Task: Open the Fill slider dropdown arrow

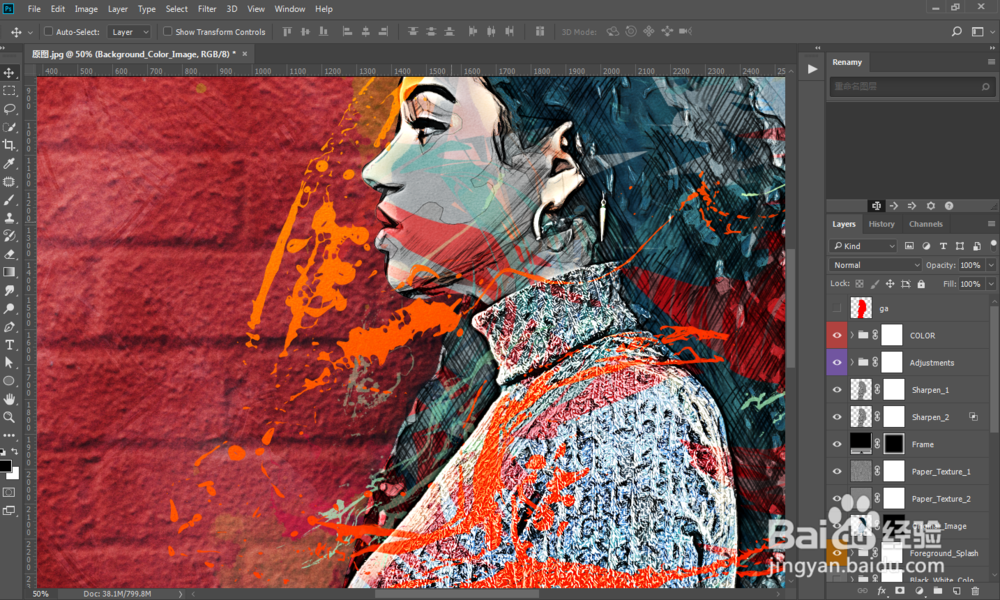Action: 991,284
